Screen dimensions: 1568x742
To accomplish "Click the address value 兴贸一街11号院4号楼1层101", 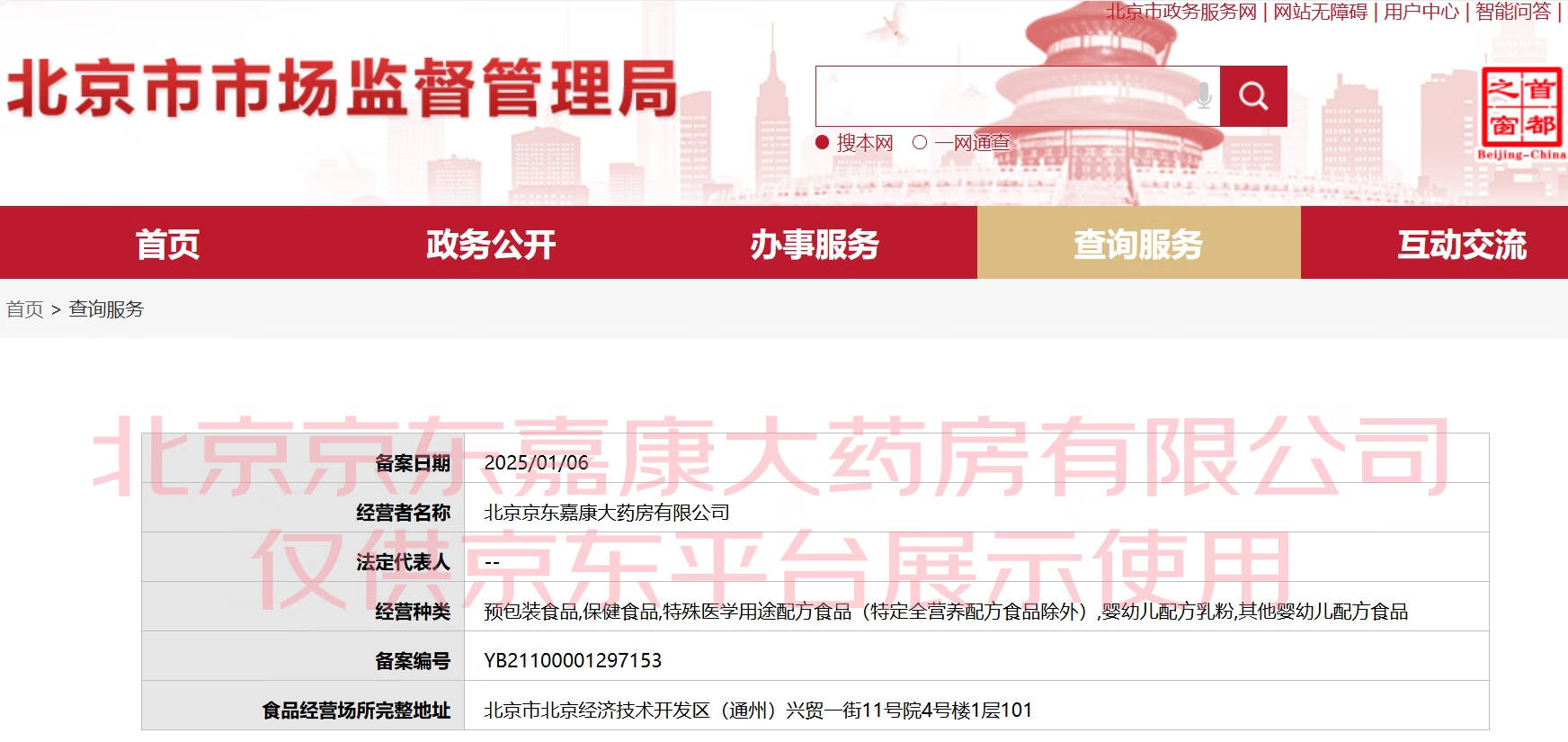I will [909, 711].
